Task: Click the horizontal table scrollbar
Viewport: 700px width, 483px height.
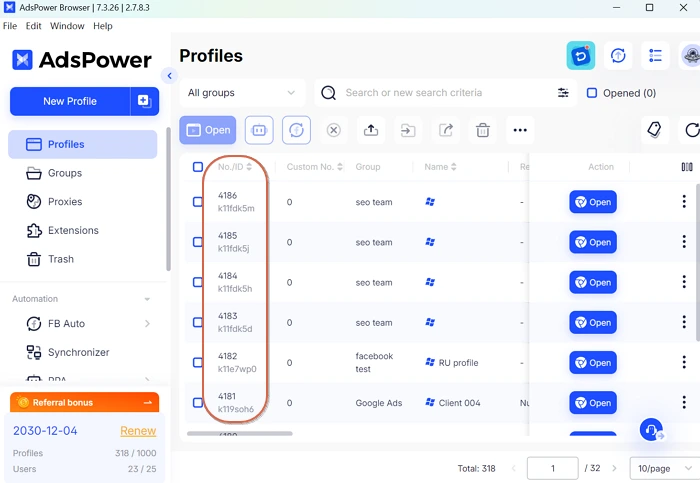Action: click(x=240, y=433)
